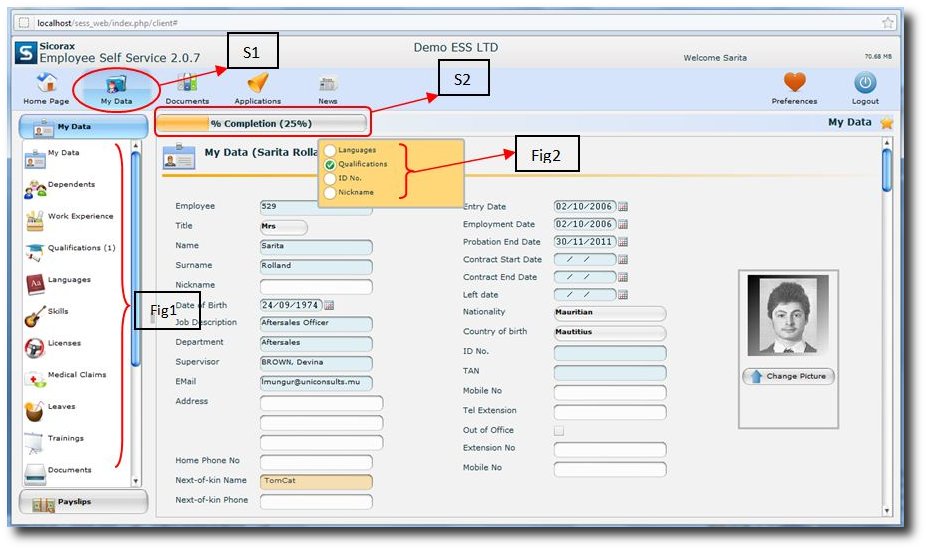
Task: Click the % Completion progress bar
Action: (x=262, y=123)
